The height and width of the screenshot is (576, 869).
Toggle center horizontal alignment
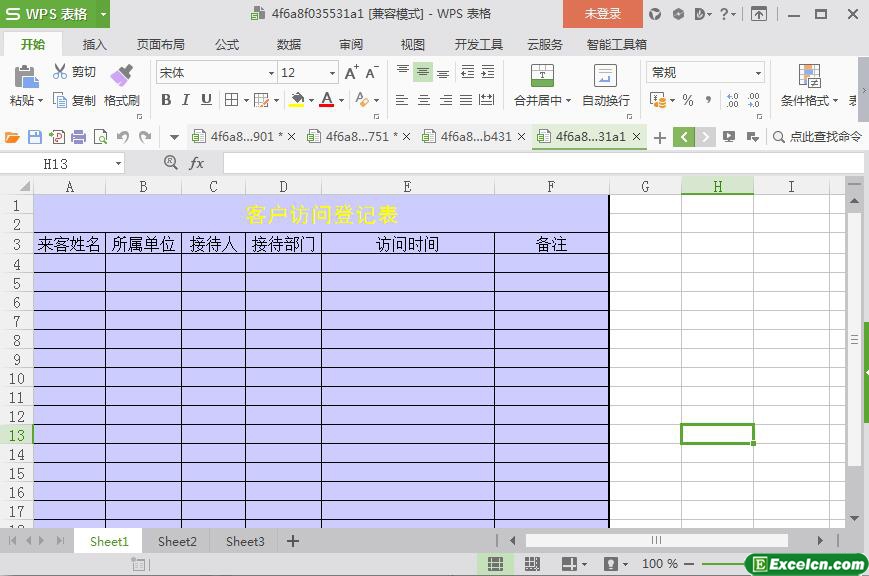424,100
